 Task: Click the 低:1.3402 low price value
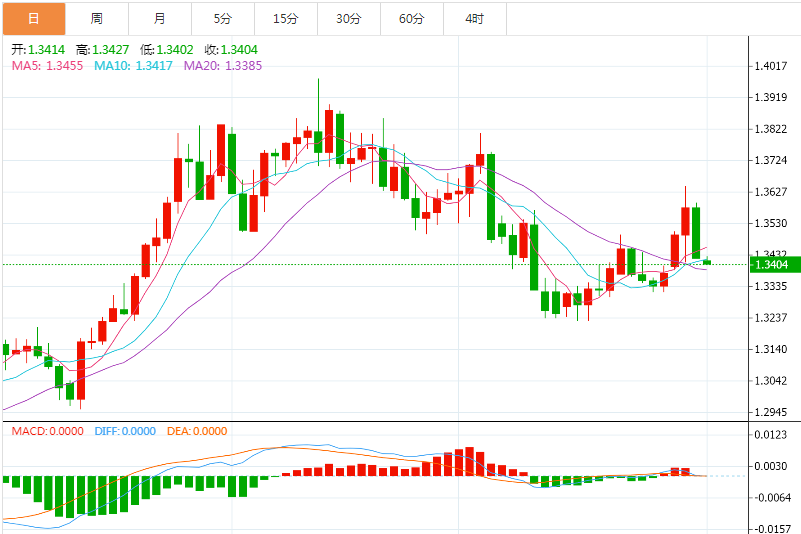point(167,50)
